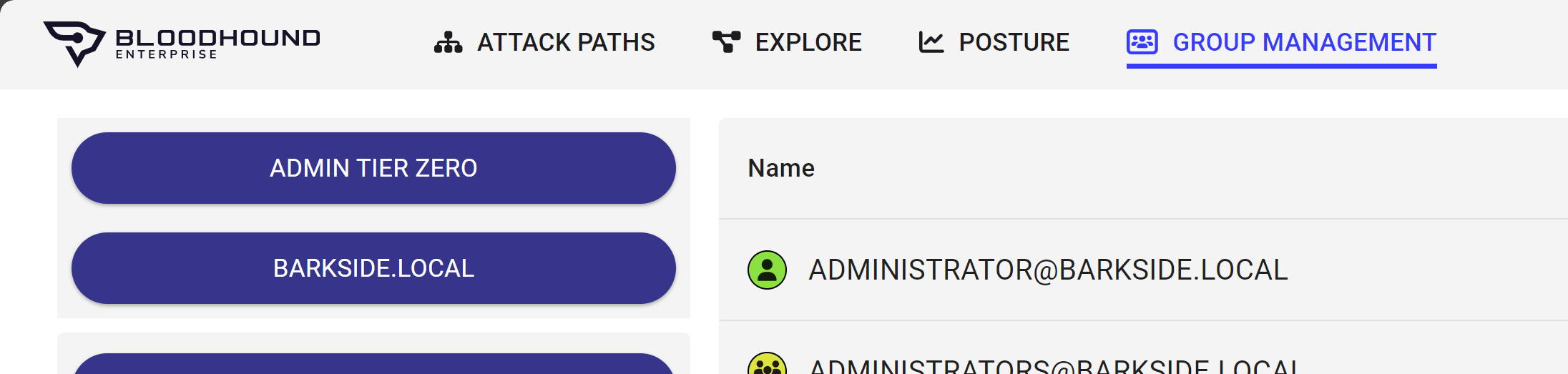
Task: Open the ADMIN TIER ZERO group selector
Action: pos(373,168)
